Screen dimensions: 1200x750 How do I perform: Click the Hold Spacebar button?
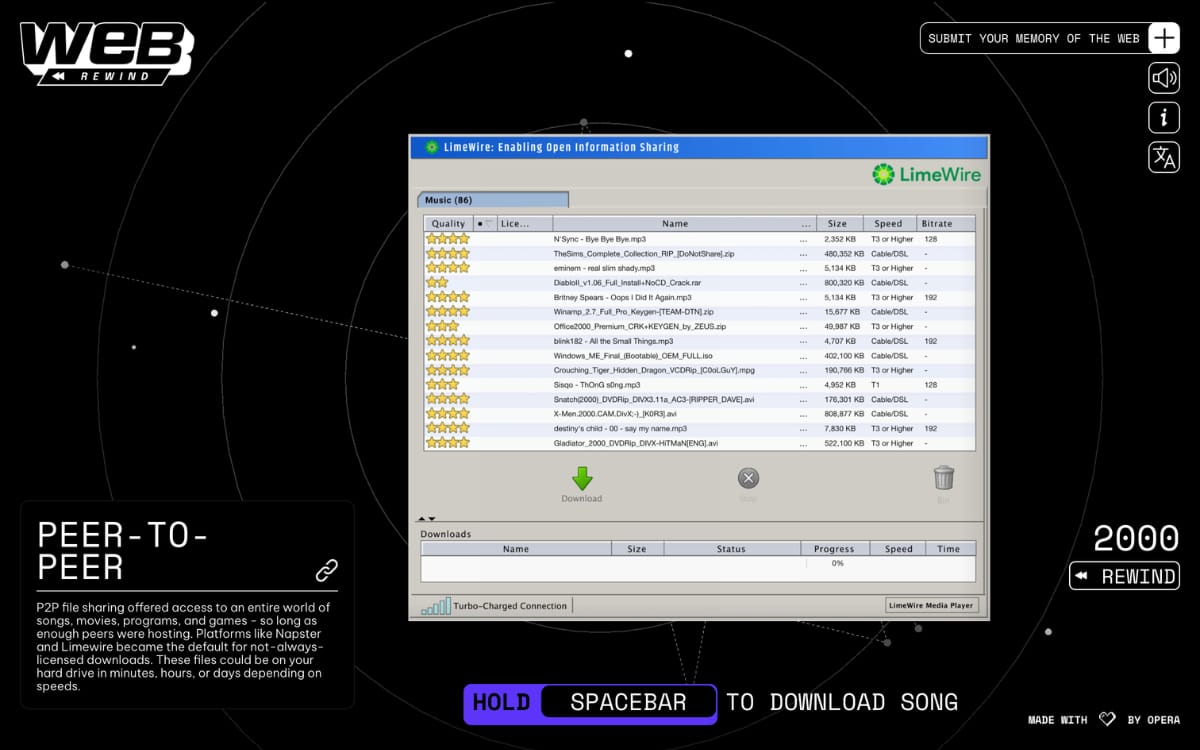point(590,703)
